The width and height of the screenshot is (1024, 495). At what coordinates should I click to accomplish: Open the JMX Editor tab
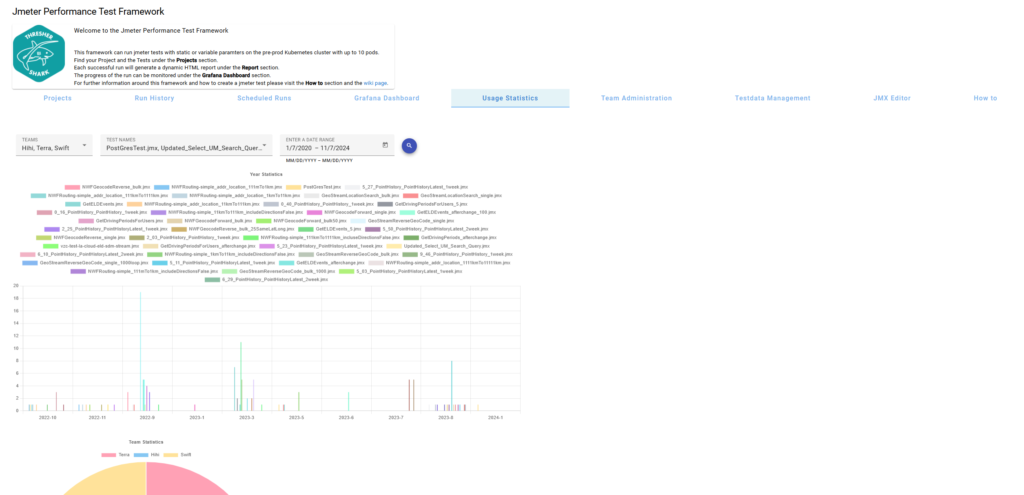pyautogui.click(x=892, y=98)
